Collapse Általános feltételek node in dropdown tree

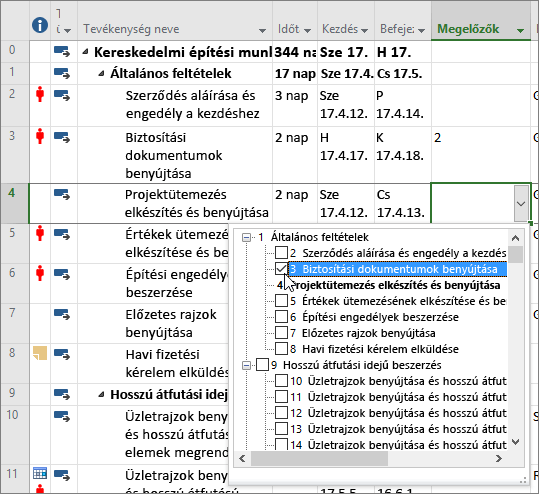pos(246,237)
